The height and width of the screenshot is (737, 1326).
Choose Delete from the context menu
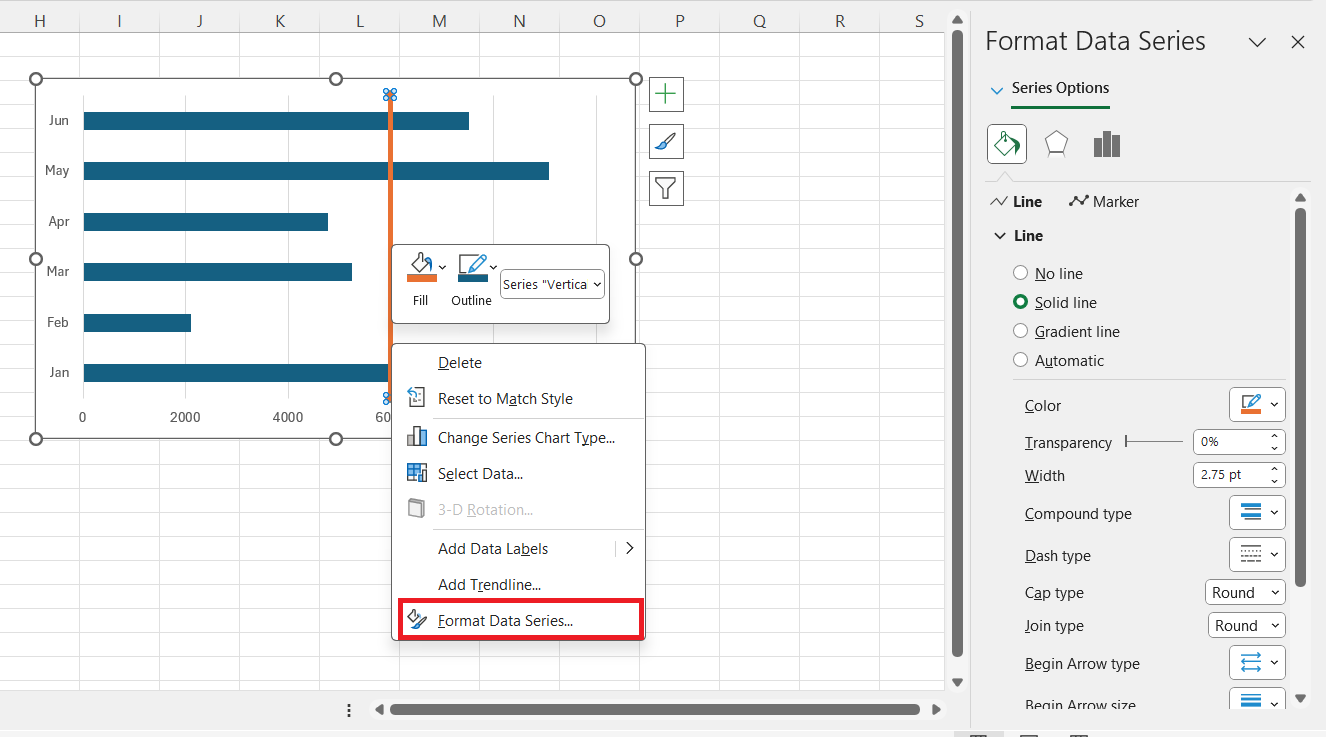460,363
